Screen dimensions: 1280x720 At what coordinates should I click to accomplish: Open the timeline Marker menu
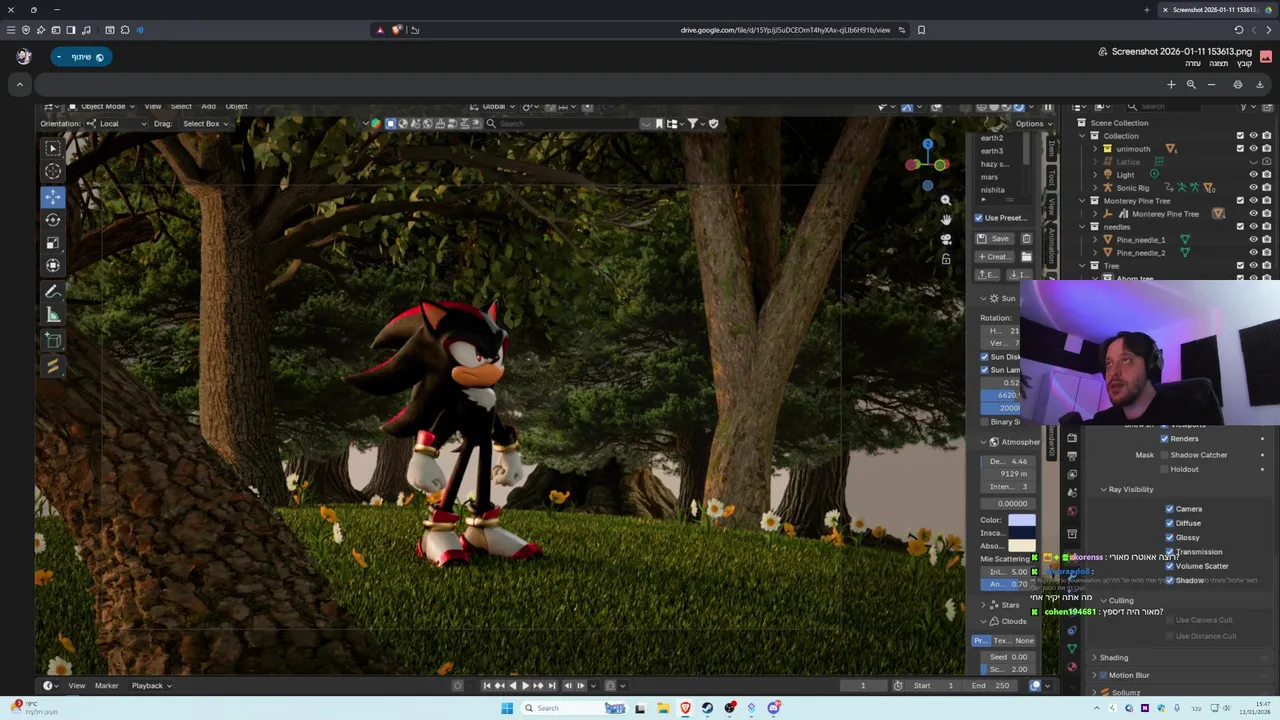(106, 685)
